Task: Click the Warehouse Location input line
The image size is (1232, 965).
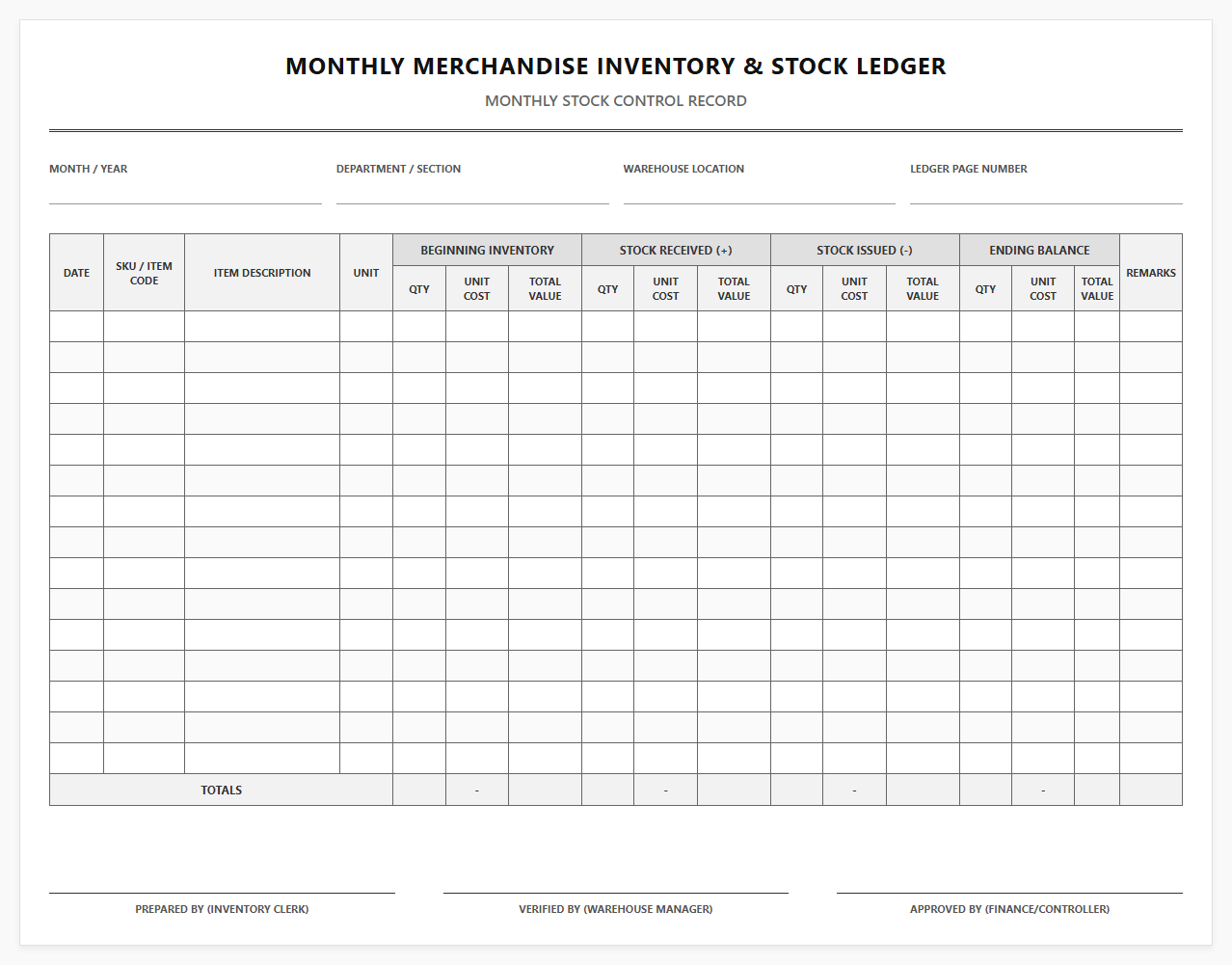Action: pos(760,191)
